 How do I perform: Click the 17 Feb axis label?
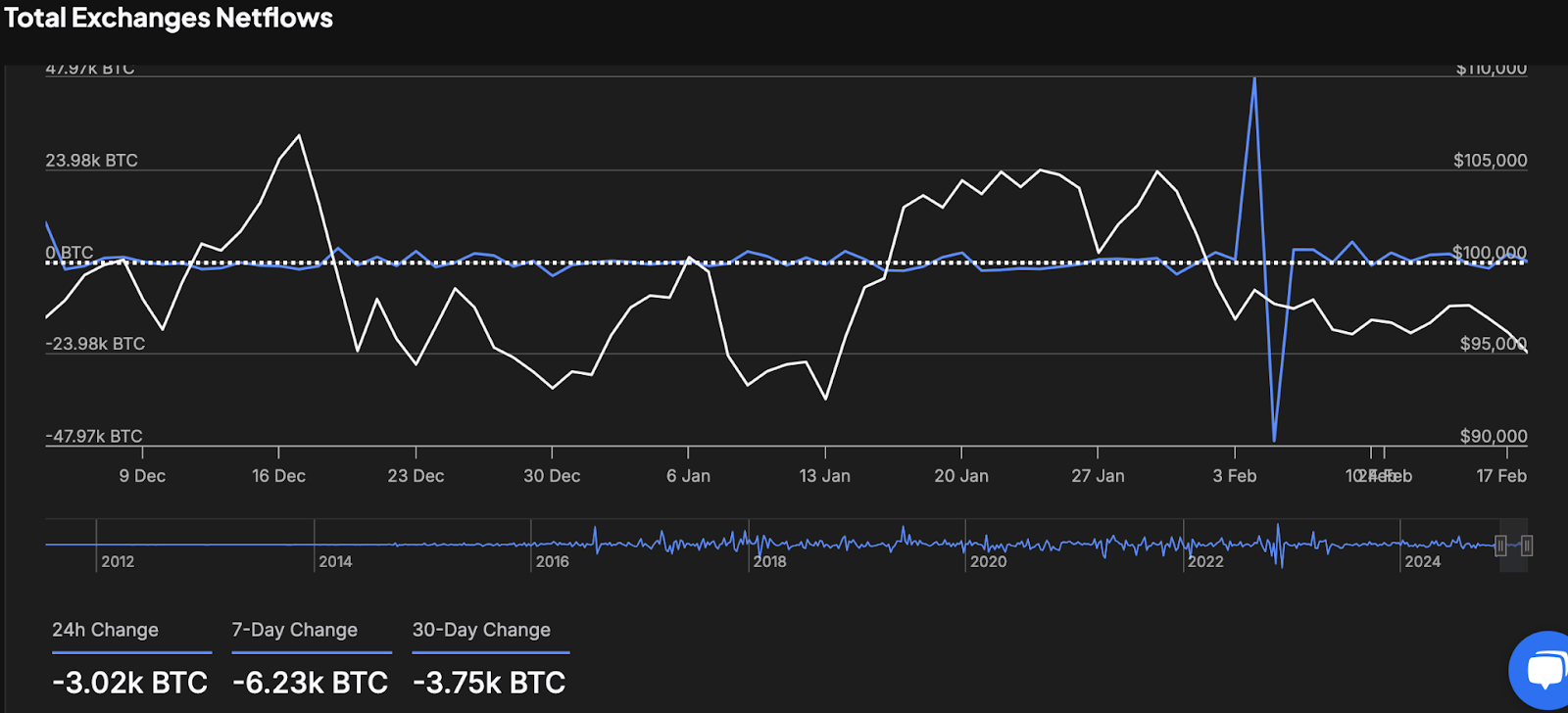click(1501, 476)
